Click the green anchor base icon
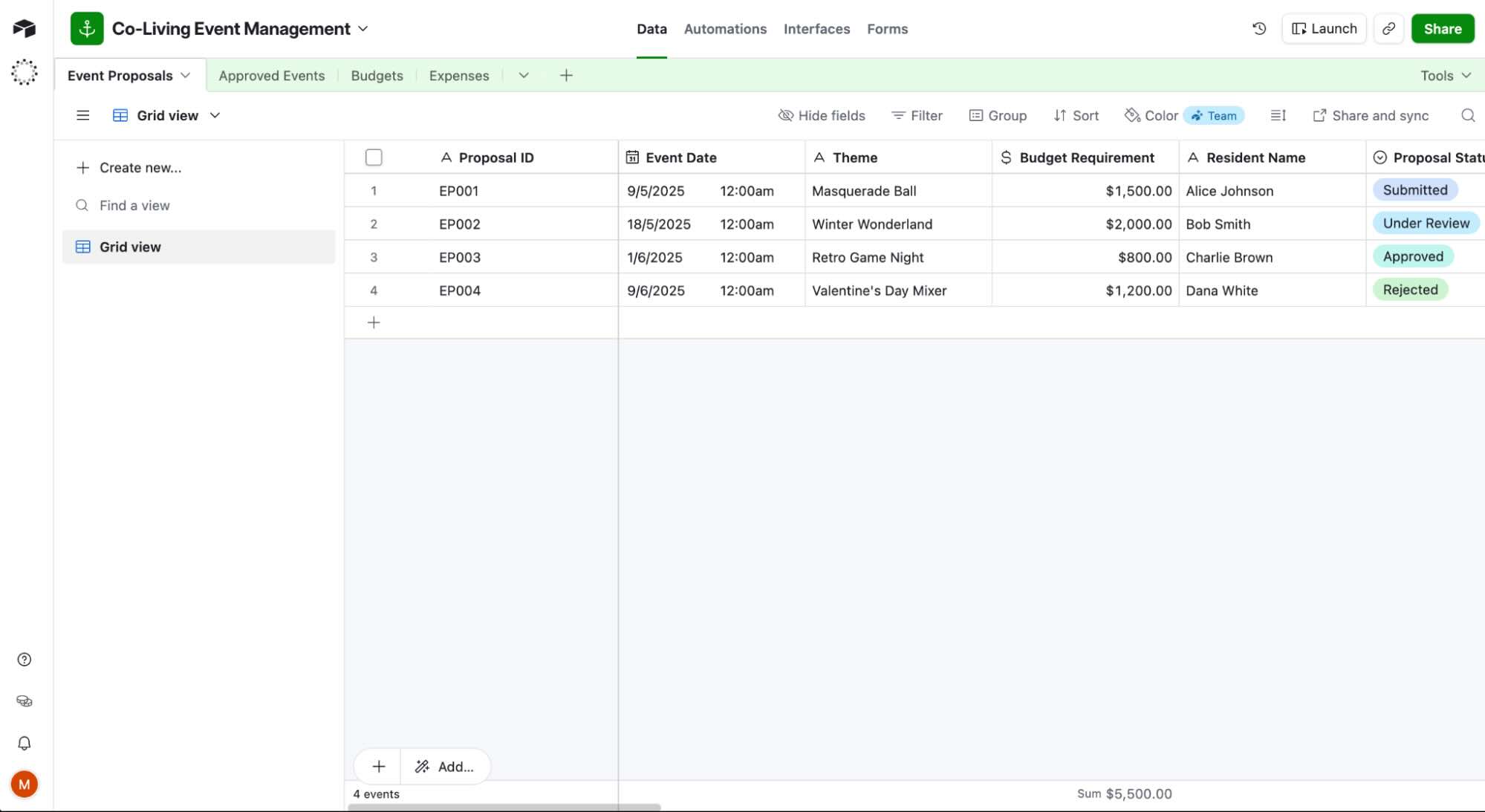Viewport: 1485px width, 812px height. pyautogui.click(x=87, y=28)
